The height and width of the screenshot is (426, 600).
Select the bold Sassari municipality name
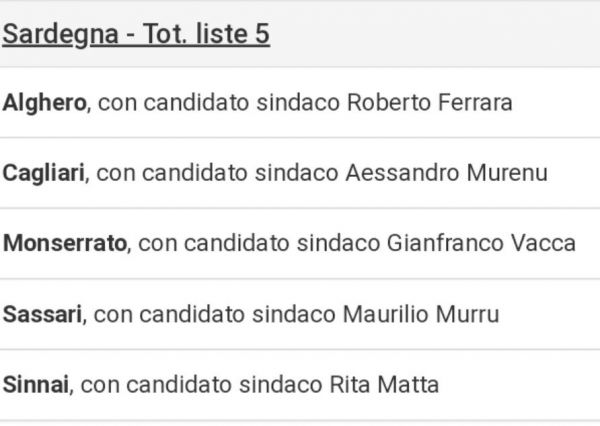(42, 314)
